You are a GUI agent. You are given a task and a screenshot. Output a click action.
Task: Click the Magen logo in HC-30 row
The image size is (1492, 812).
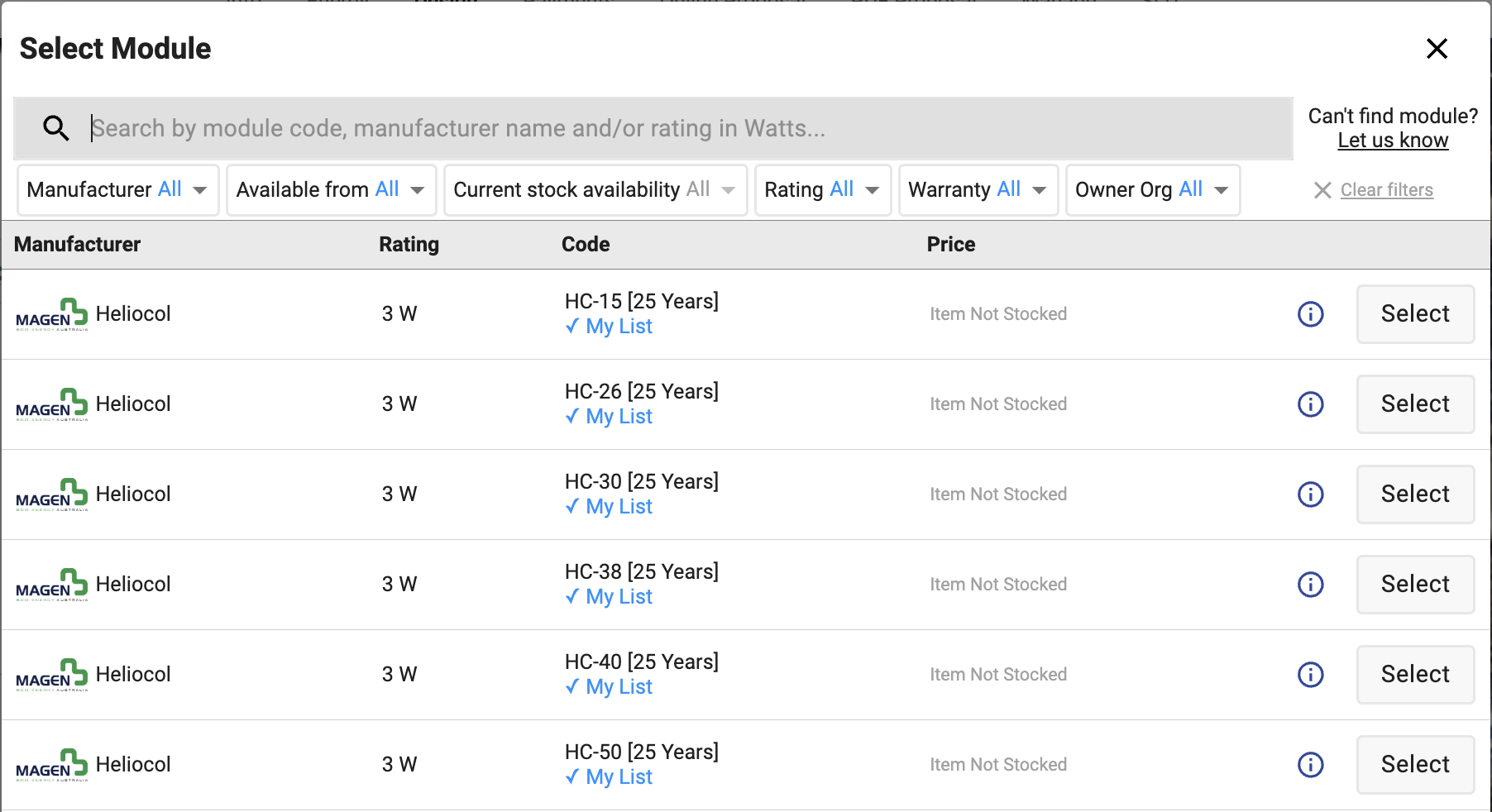coord(51,494)
